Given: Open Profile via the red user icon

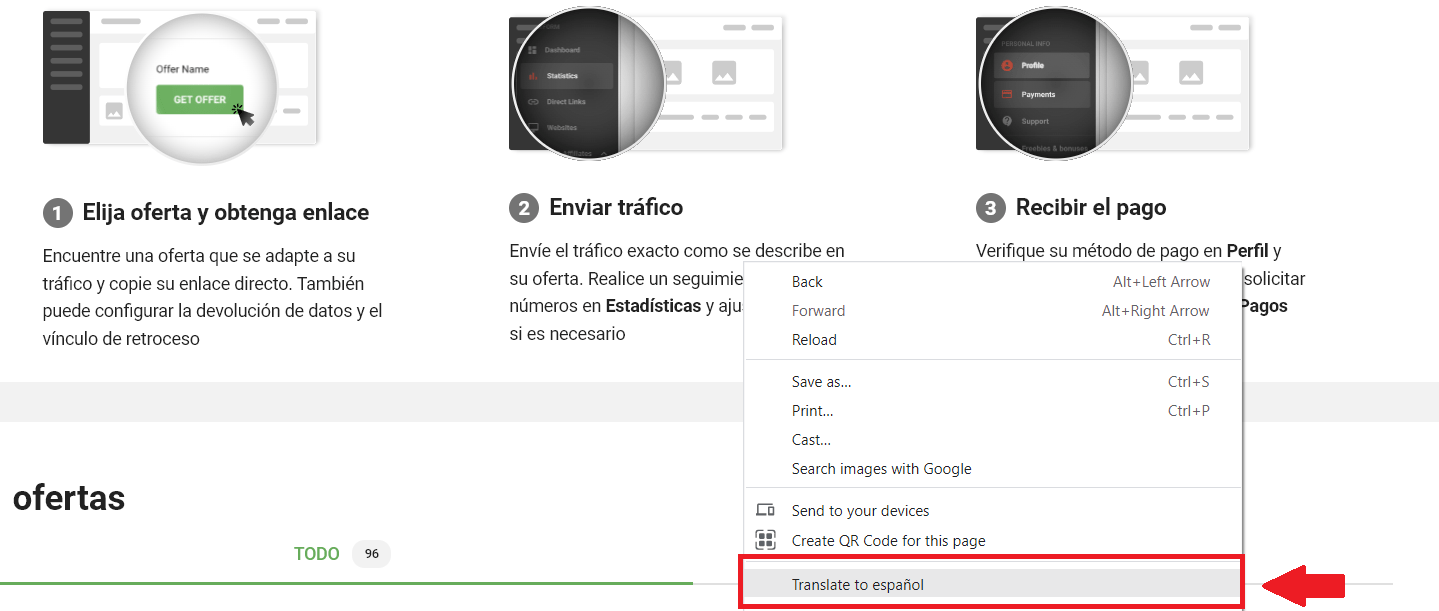Looking at the screenshot, I should [x=1007, y=66].
